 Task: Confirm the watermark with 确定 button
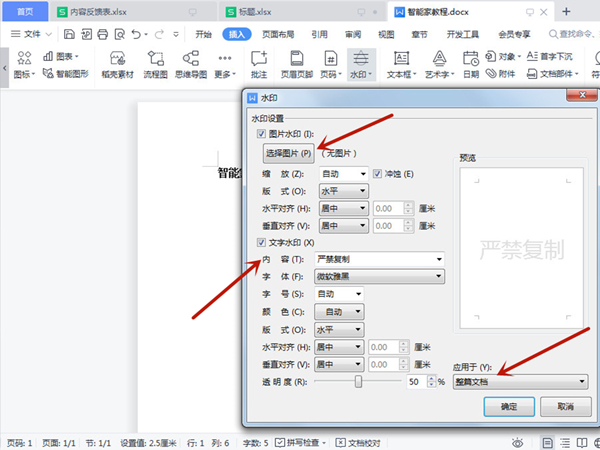(508, 407)
